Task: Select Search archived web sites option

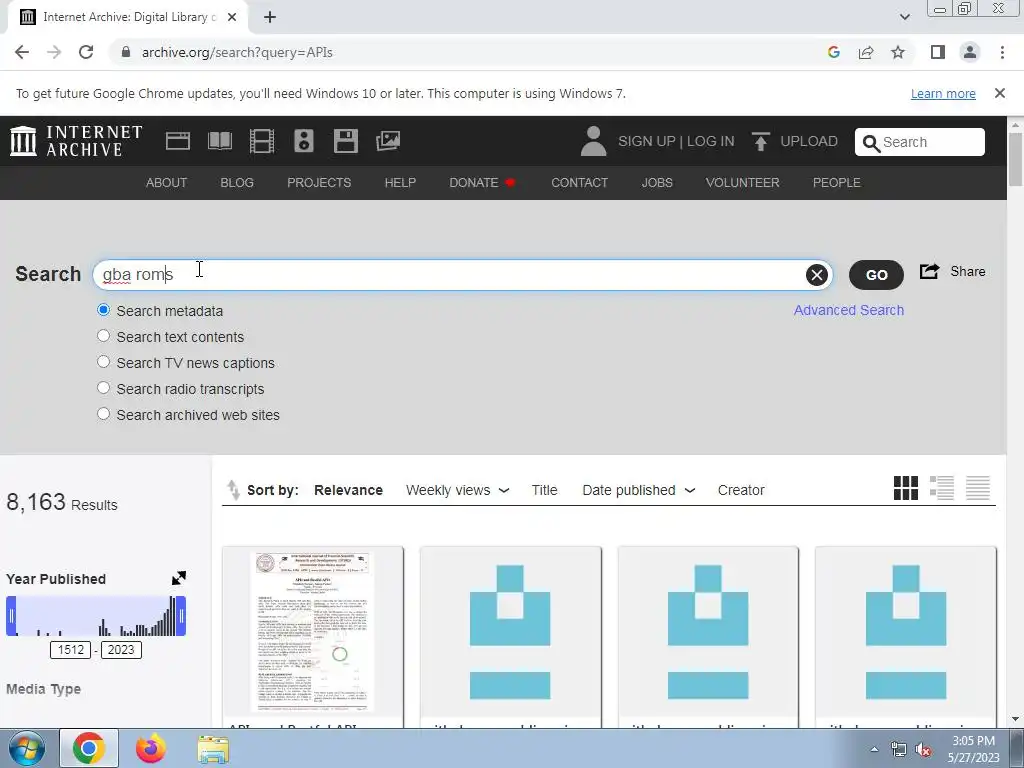Action: click(x=103, y=415)
